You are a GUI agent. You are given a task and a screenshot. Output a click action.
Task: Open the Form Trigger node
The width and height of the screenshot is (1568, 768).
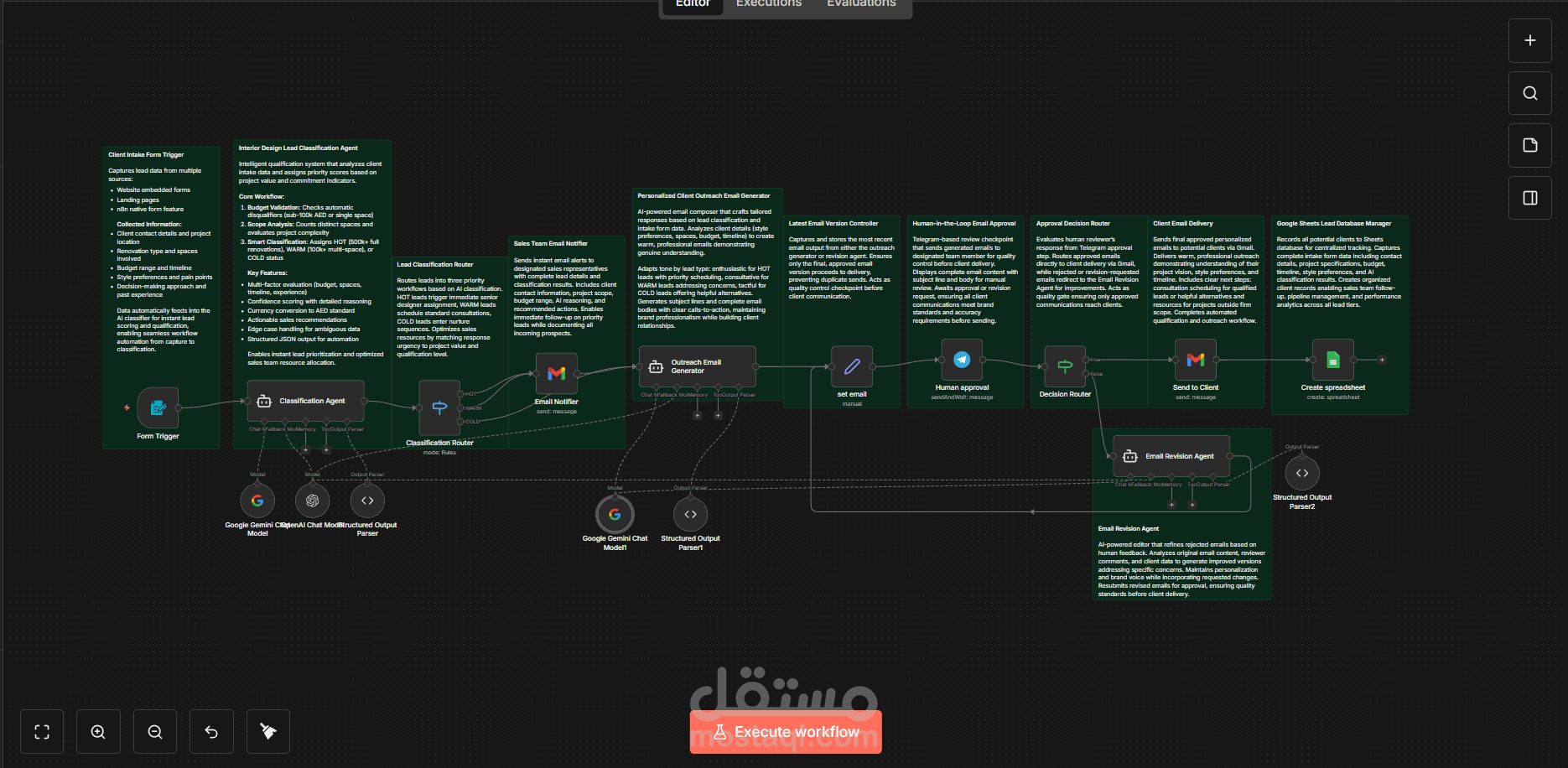[158, 408]
